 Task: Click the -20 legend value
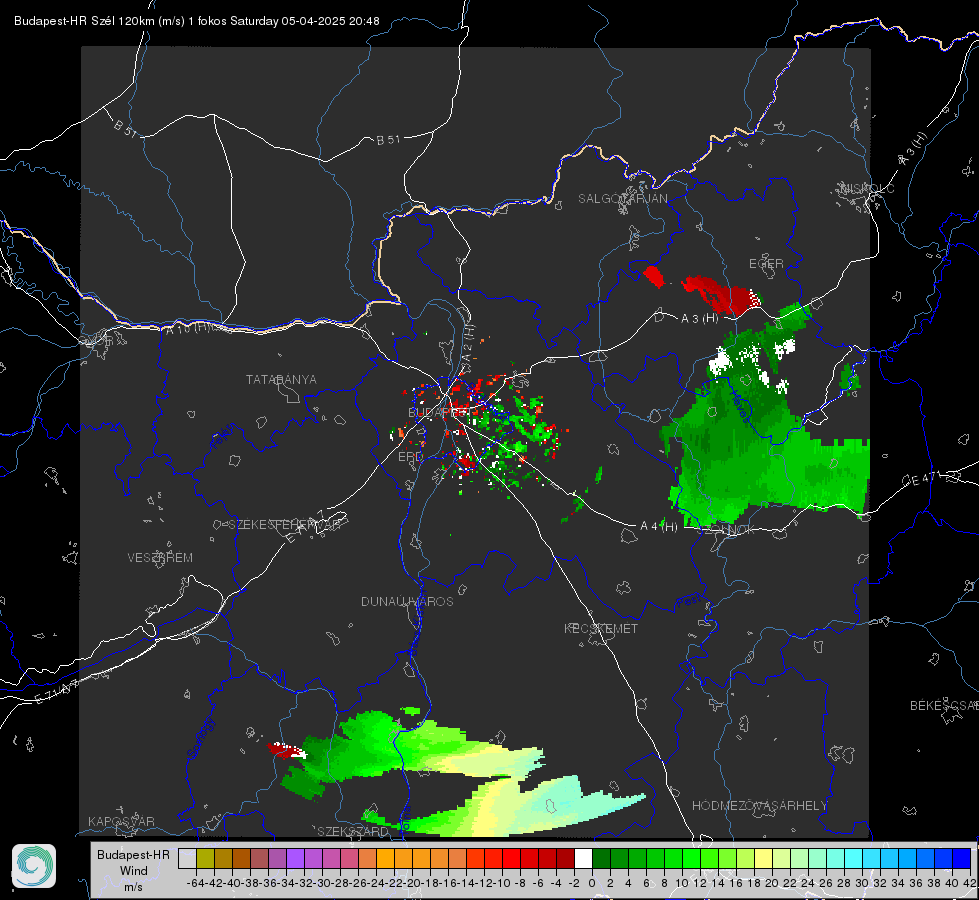click(412, 883)
